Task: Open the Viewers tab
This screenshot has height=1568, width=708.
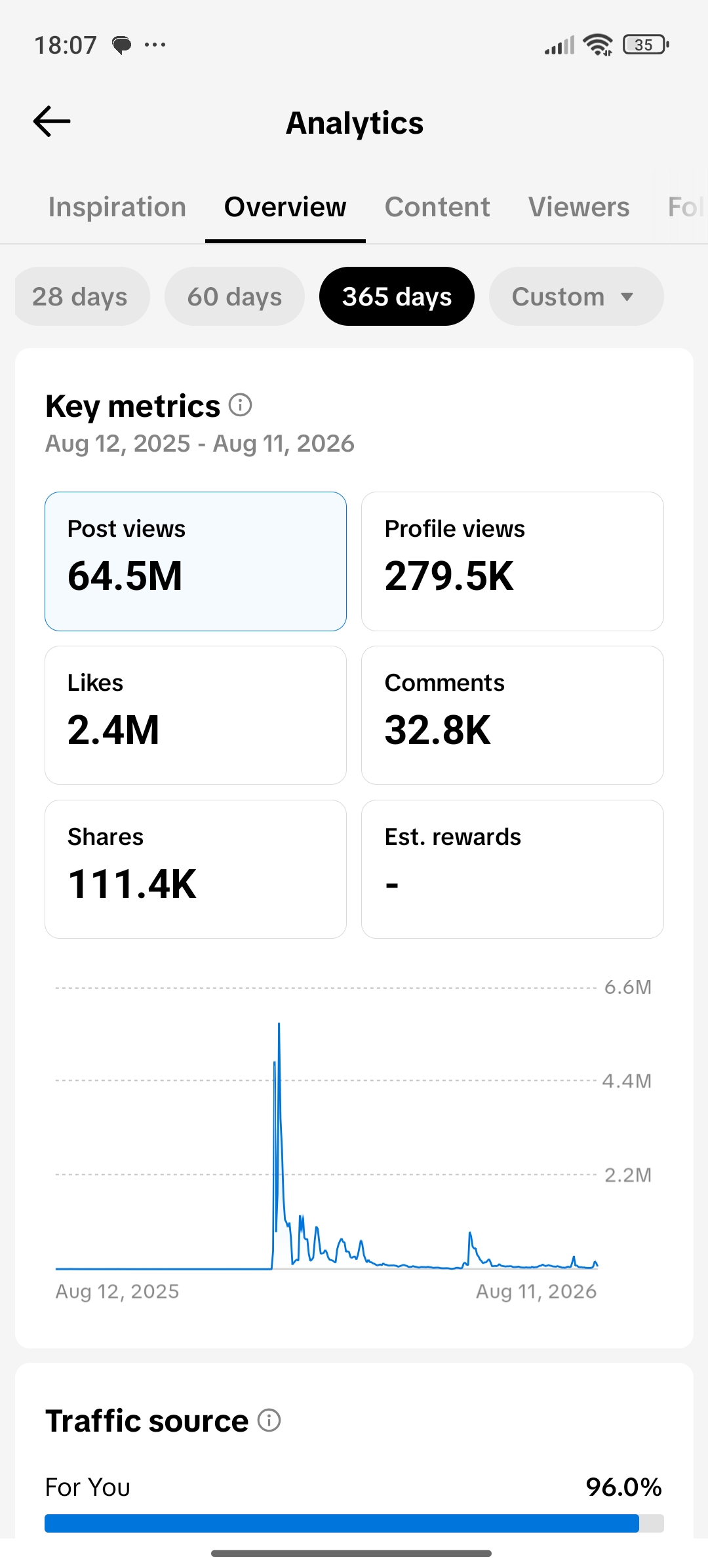Action: tap(579, 207)
